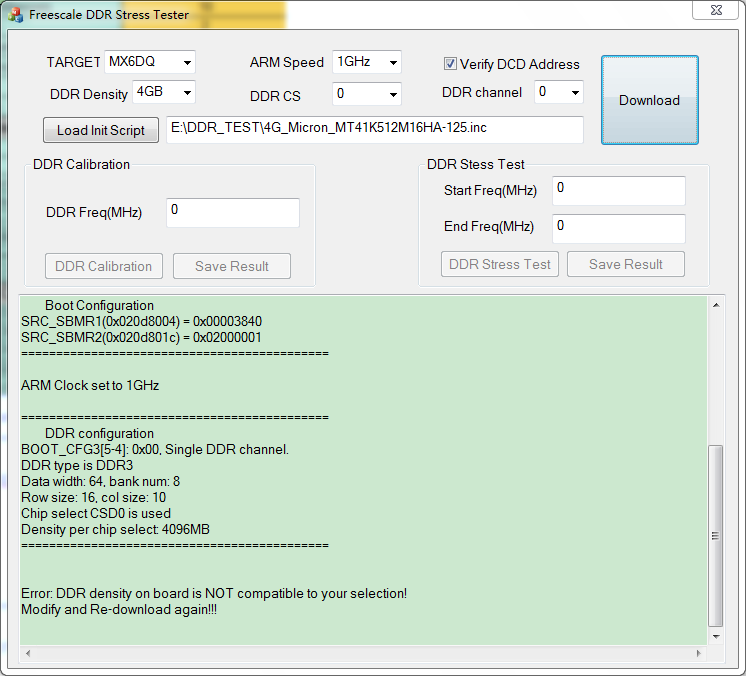Toggle Verify DCD Address checkbox
Viewport: 746px width, 676px height.
click(450, 64)
